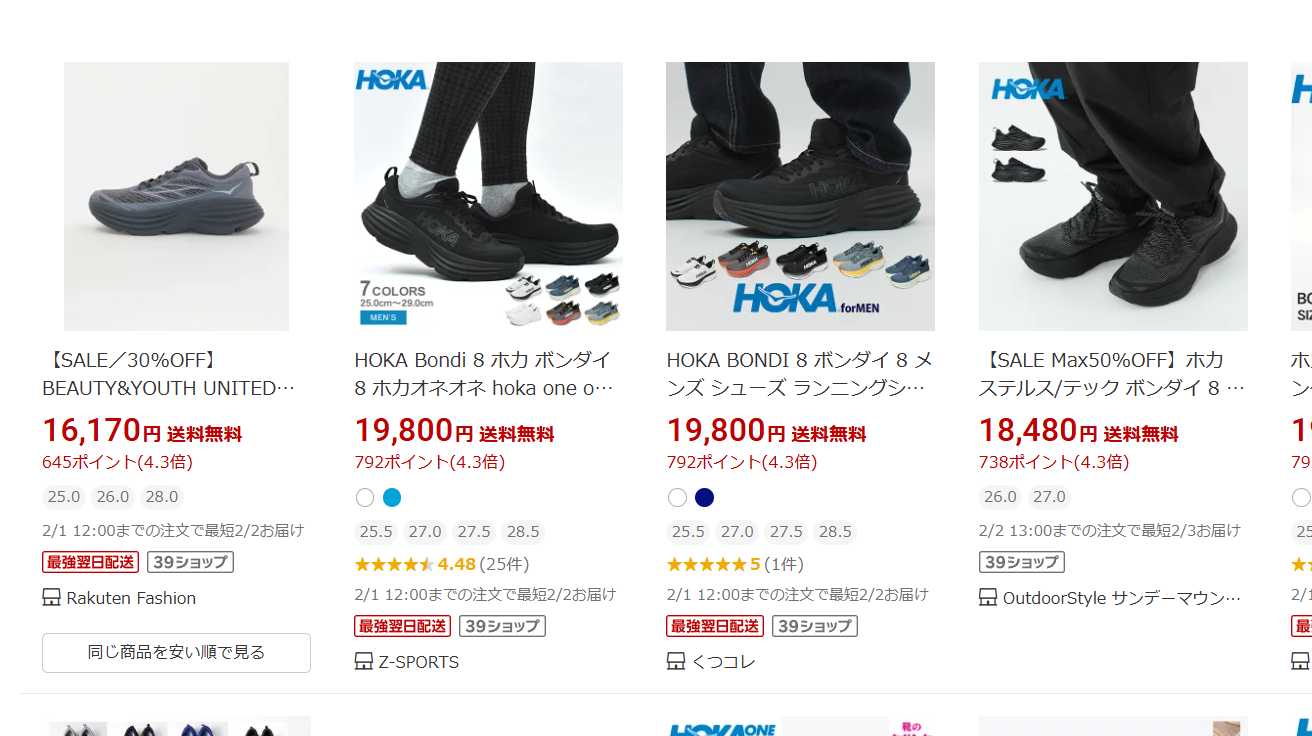Open HOKA Bondi 8 ホカ ボンダイ title link

tap(484, 374)
